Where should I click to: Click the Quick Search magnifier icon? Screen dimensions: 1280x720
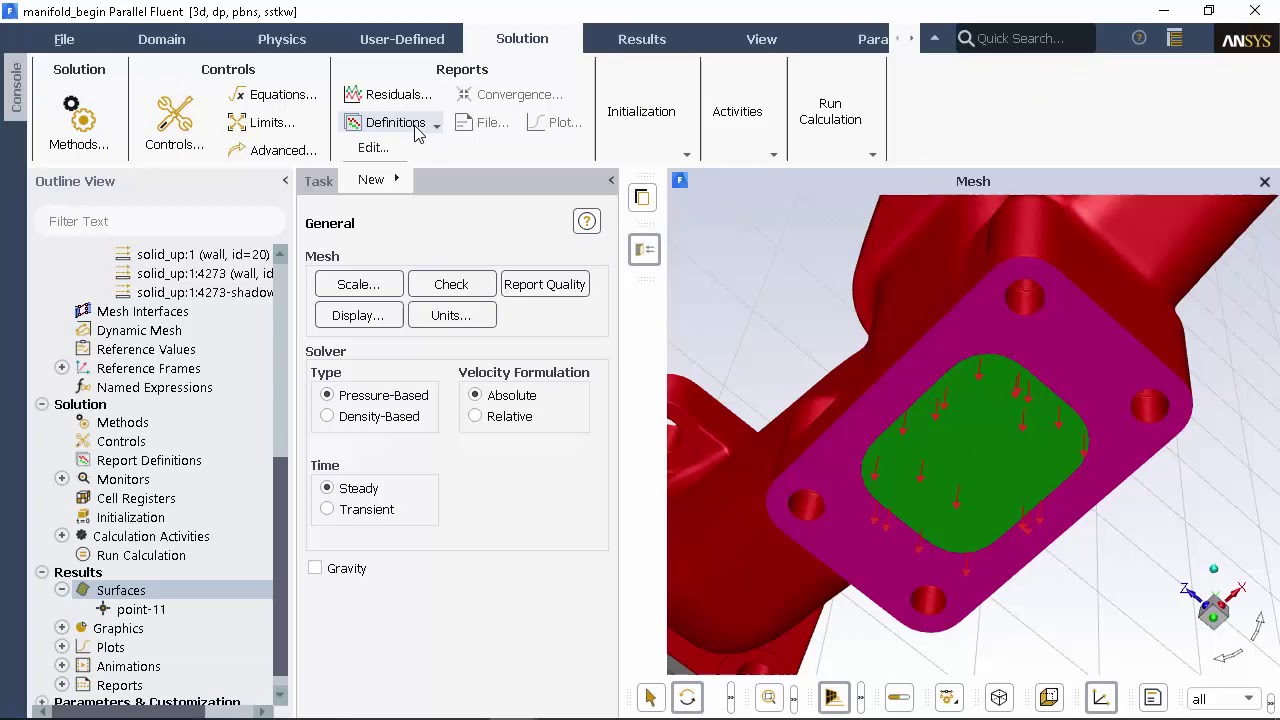(x=966, y=38)
